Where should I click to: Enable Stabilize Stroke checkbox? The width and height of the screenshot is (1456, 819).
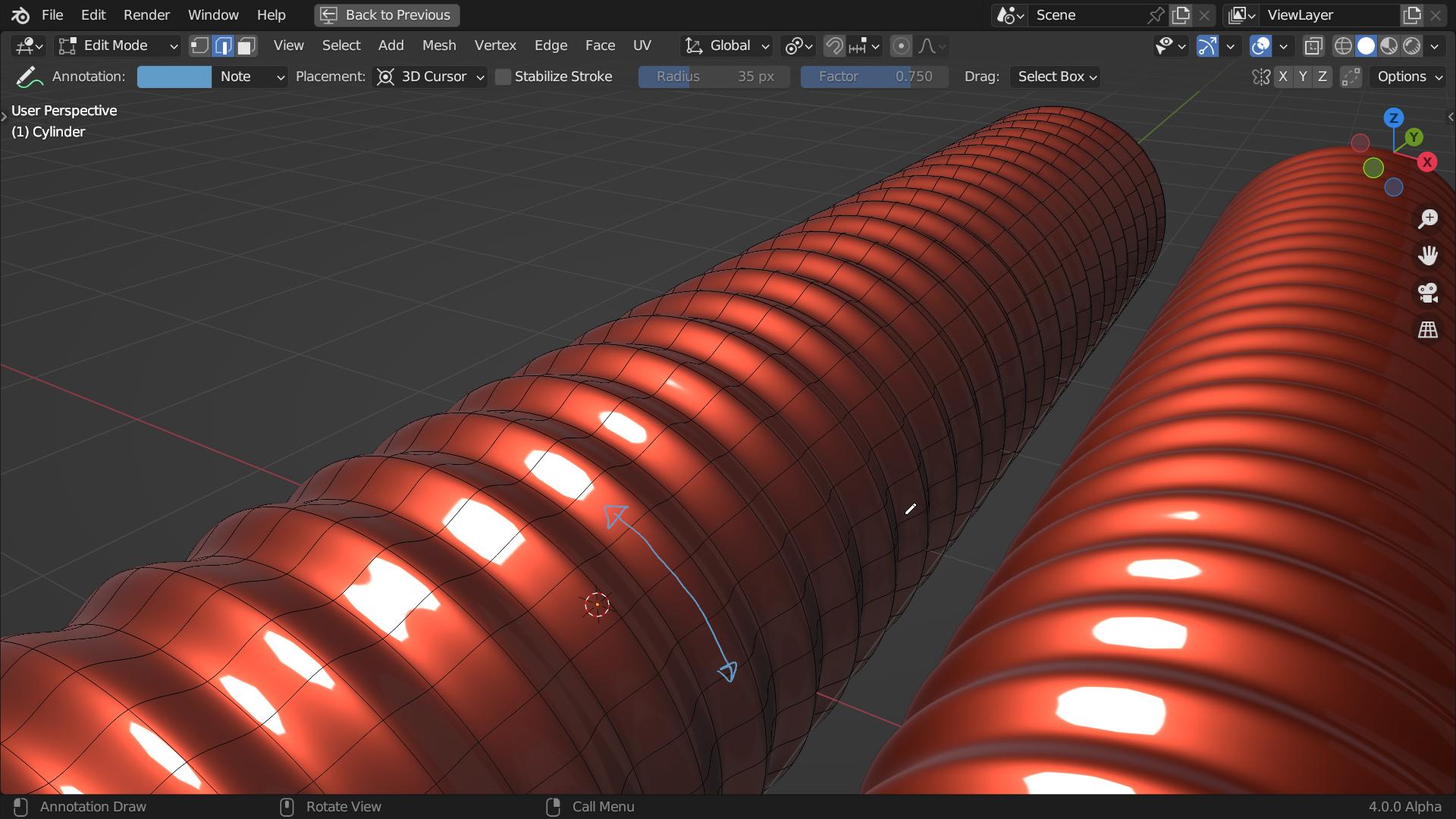click(503, 77)
